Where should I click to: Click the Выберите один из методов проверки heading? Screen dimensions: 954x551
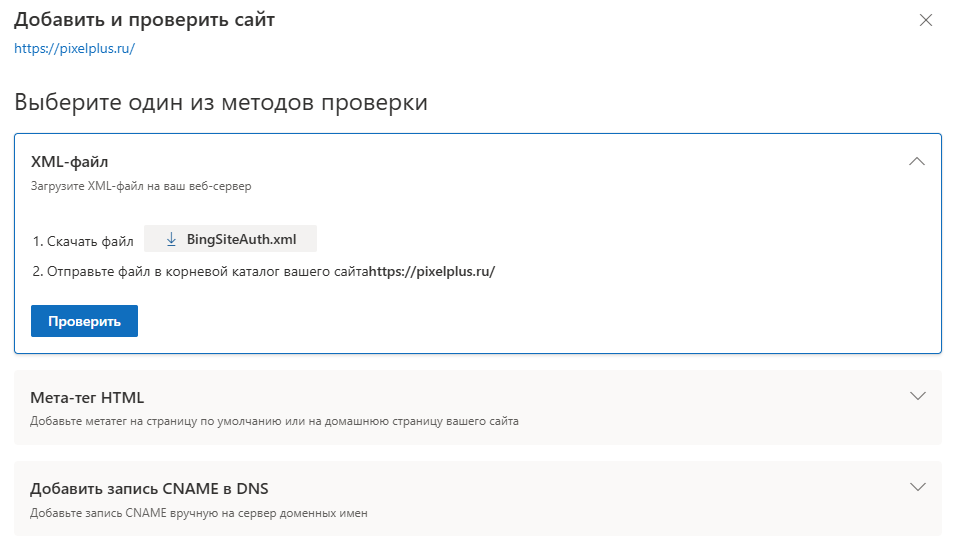click(x=221, y=102)
